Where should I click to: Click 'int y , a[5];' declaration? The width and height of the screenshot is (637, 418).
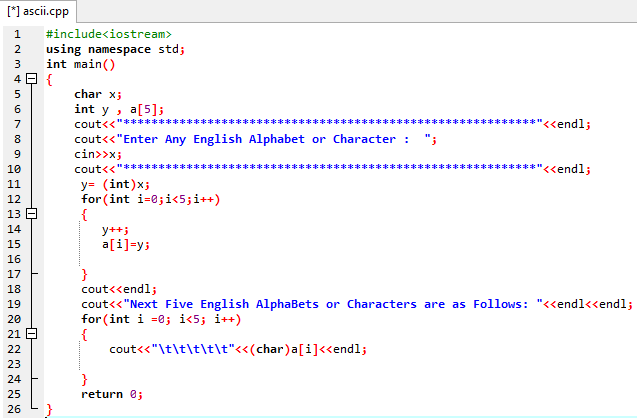pos(119,109)
